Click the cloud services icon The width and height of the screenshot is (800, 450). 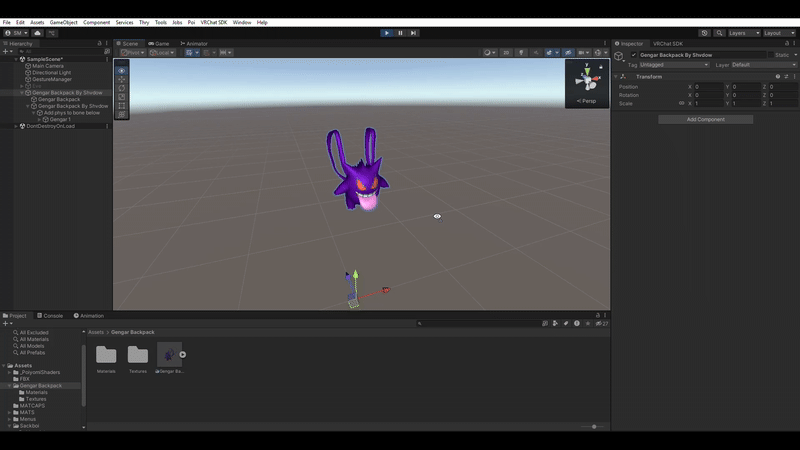pos(37,33)
